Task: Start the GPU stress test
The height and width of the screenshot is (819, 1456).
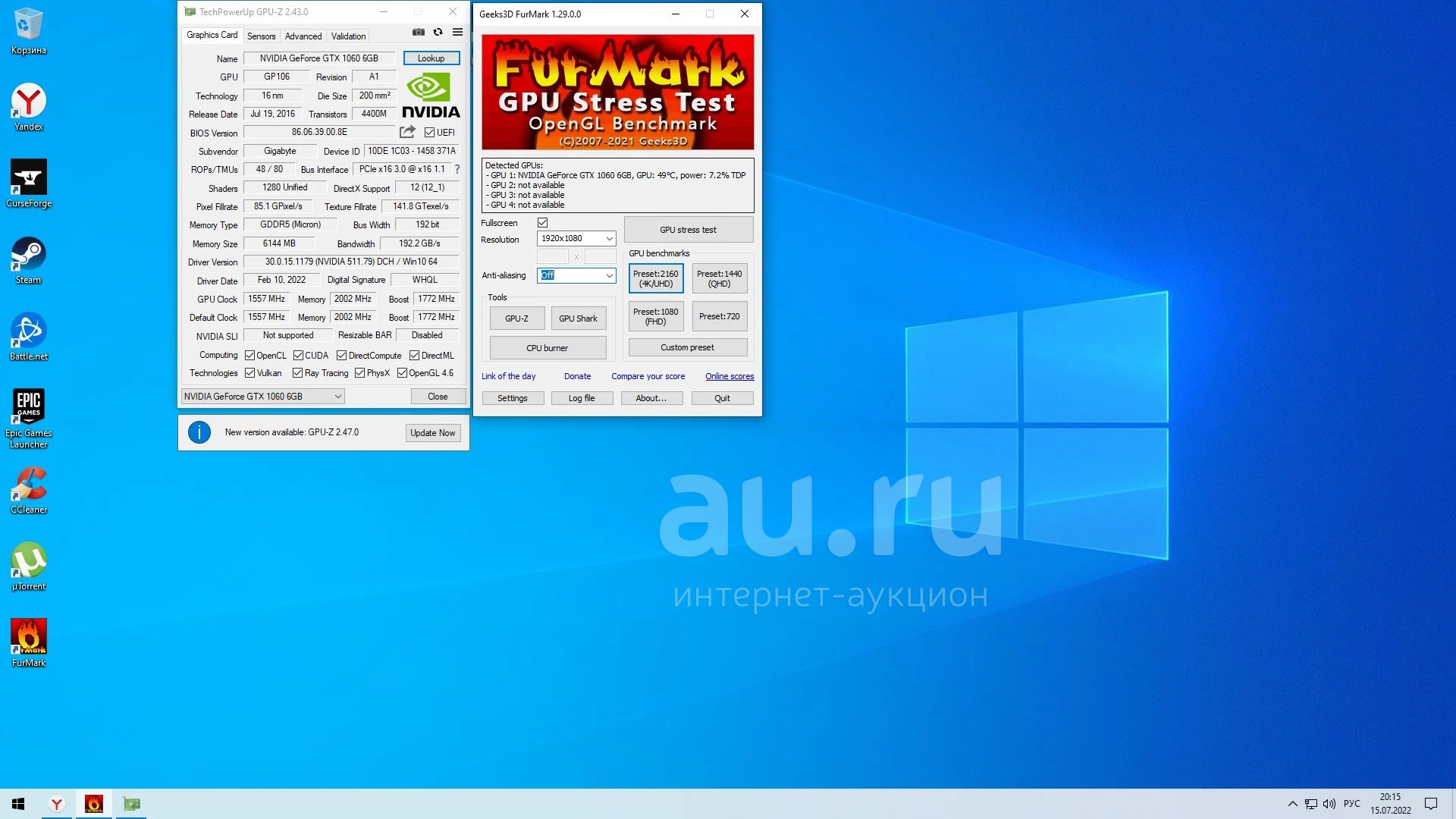Action: (688, 230)
